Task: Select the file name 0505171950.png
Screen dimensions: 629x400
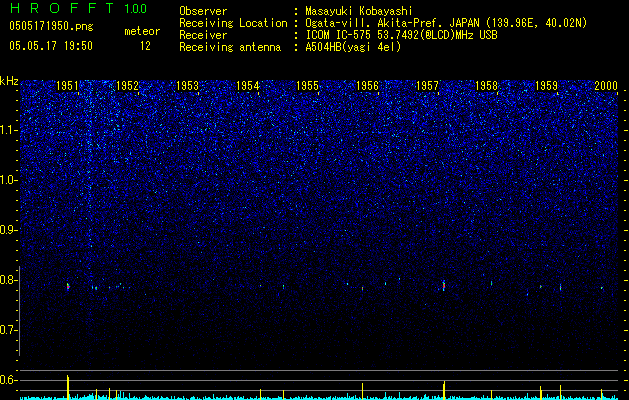Action: click(x=51, y=27)
